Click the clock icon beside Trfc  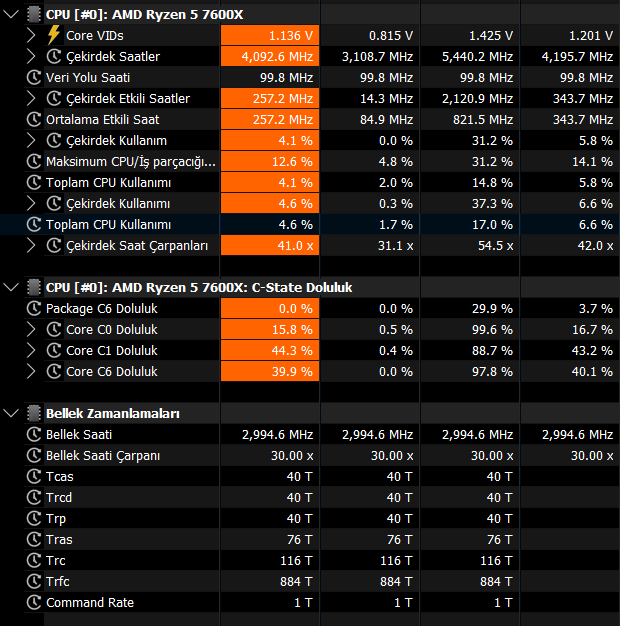(x=34, y=582)
